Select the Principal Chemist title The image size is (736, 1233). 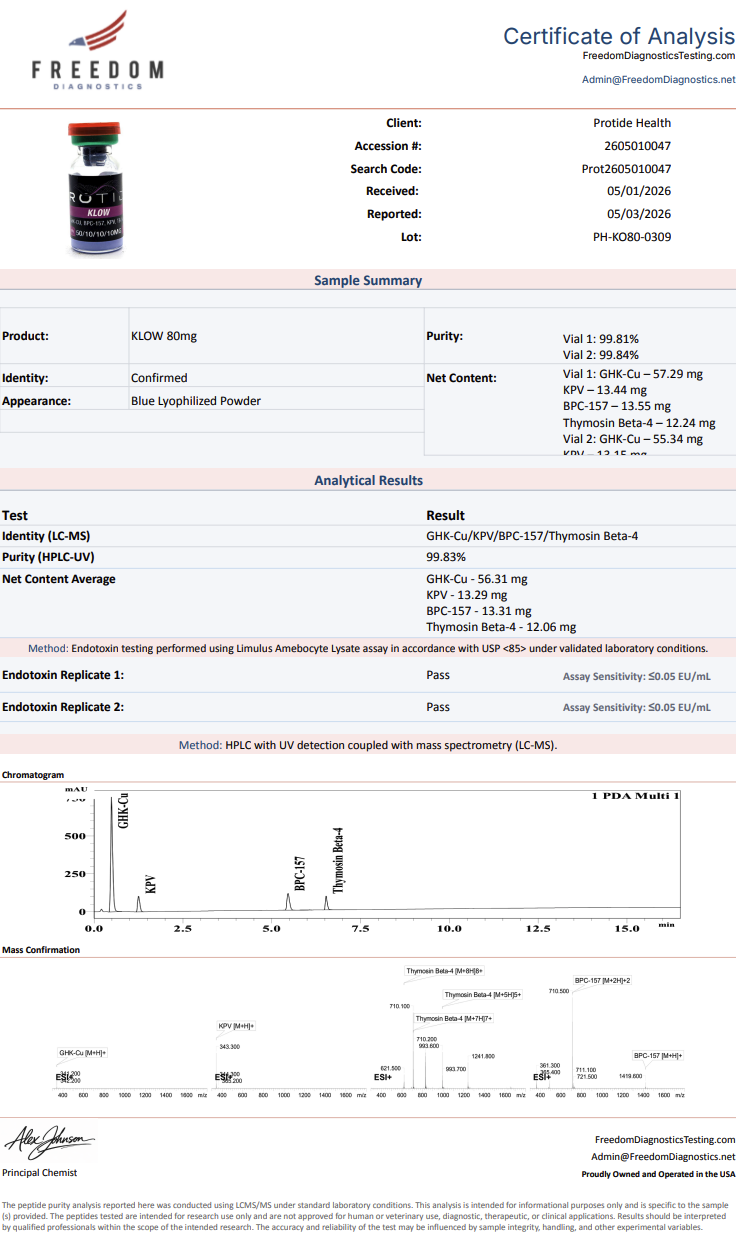coord(39,1172)
